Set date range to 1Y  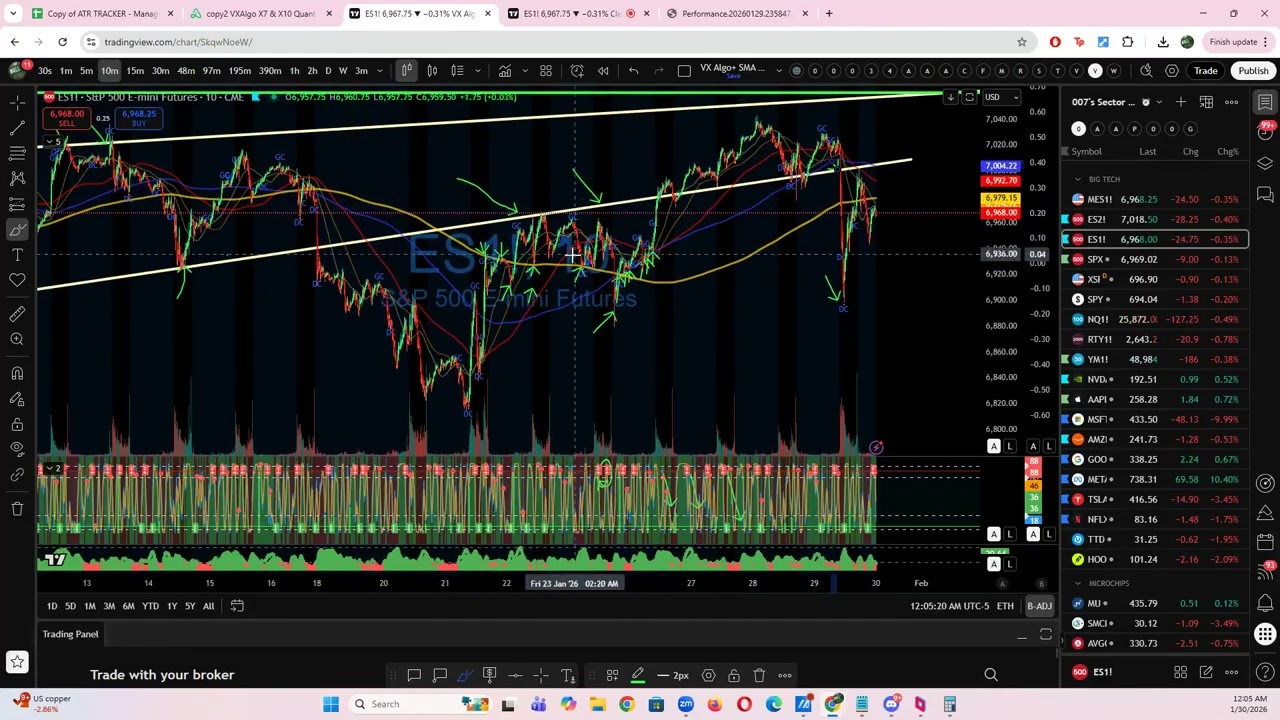[172, 606]
